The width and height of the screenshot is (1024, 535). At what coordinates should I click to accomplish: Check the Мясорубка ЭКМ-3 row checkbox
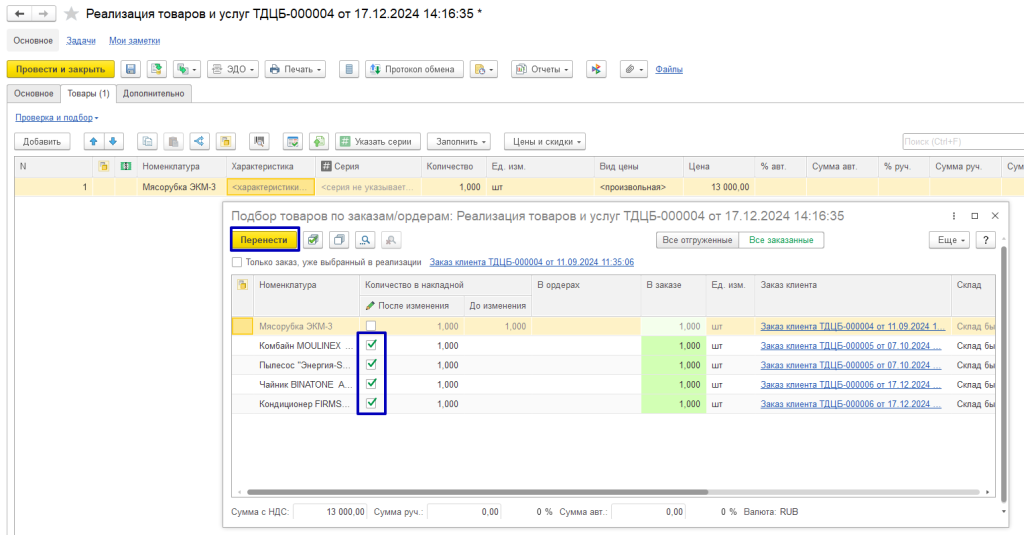(x=371, y=326)
